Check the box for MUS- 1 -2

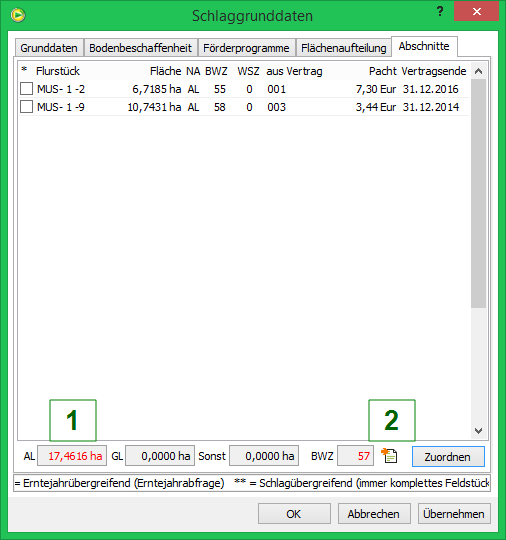coord(27,89)
